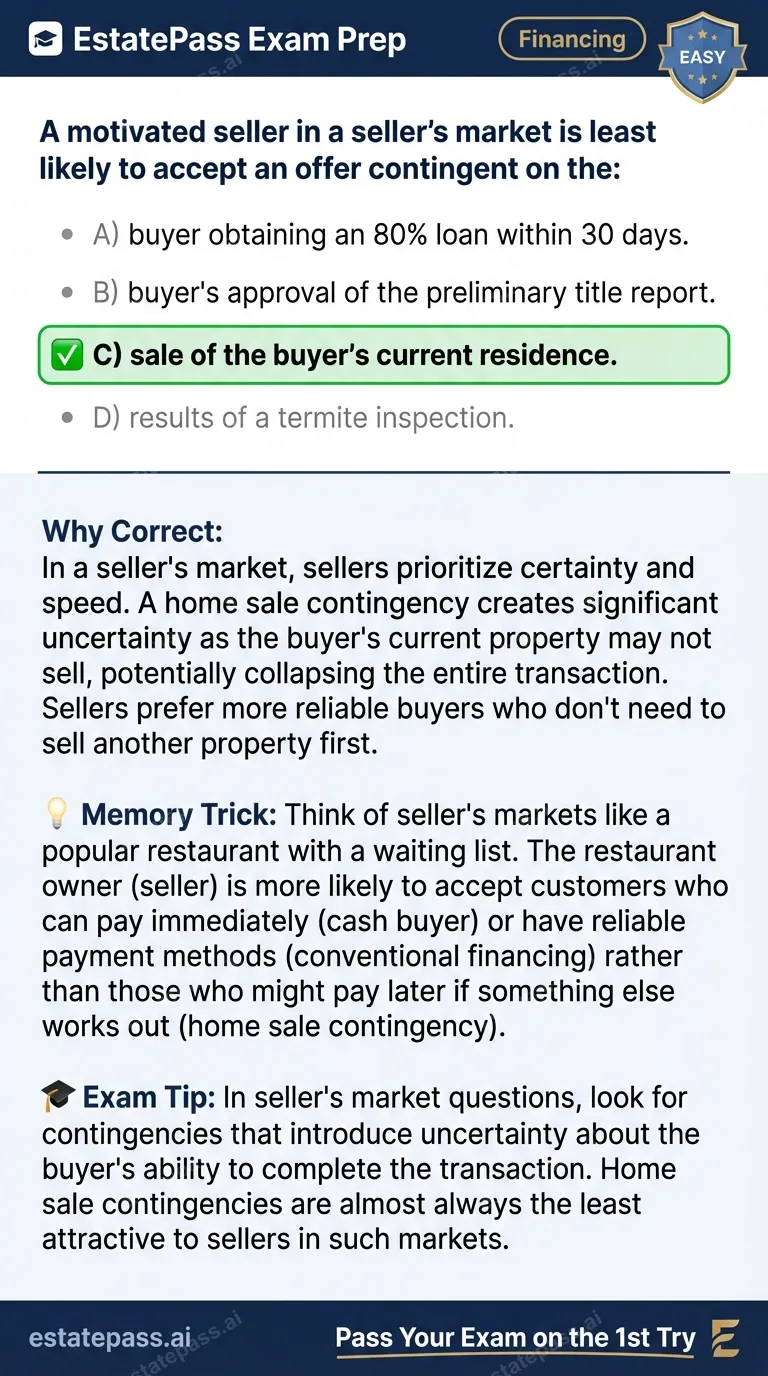Click the green checkmark beside answer C

pyautogui.click(x=66, y=355)
